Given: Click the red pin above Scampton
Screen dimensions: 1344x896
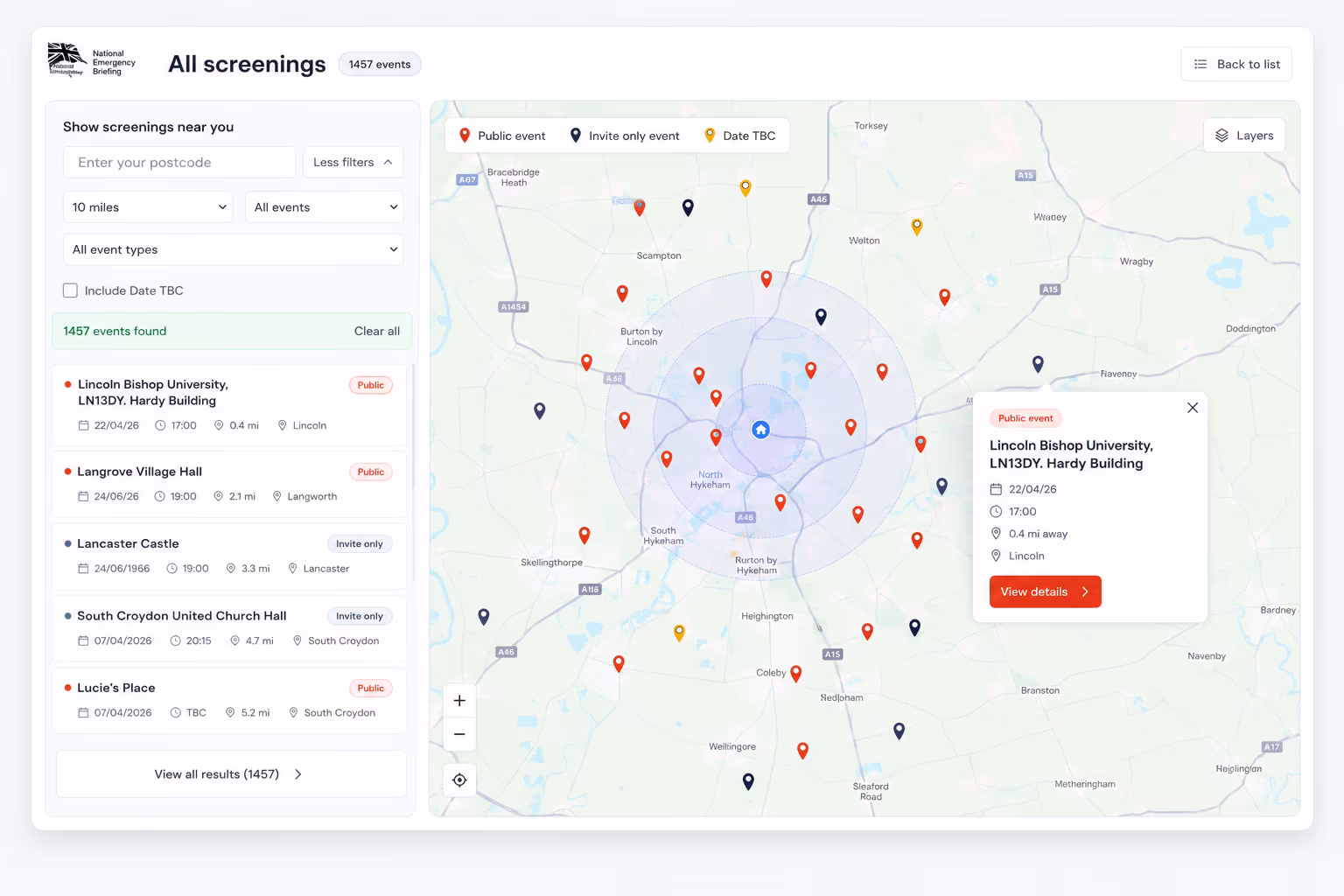Looking at the screenshot, I should (x=640, y=207).
